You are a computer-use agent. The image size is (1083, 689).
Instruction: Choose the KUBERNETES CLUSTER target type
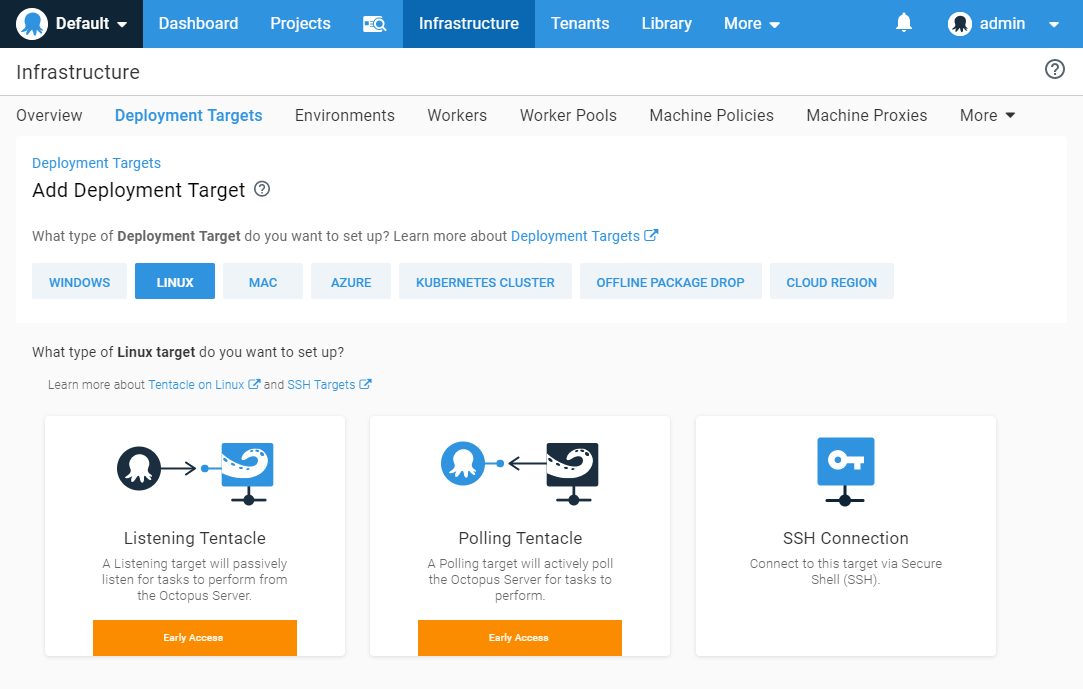click(x=484, y=281)
